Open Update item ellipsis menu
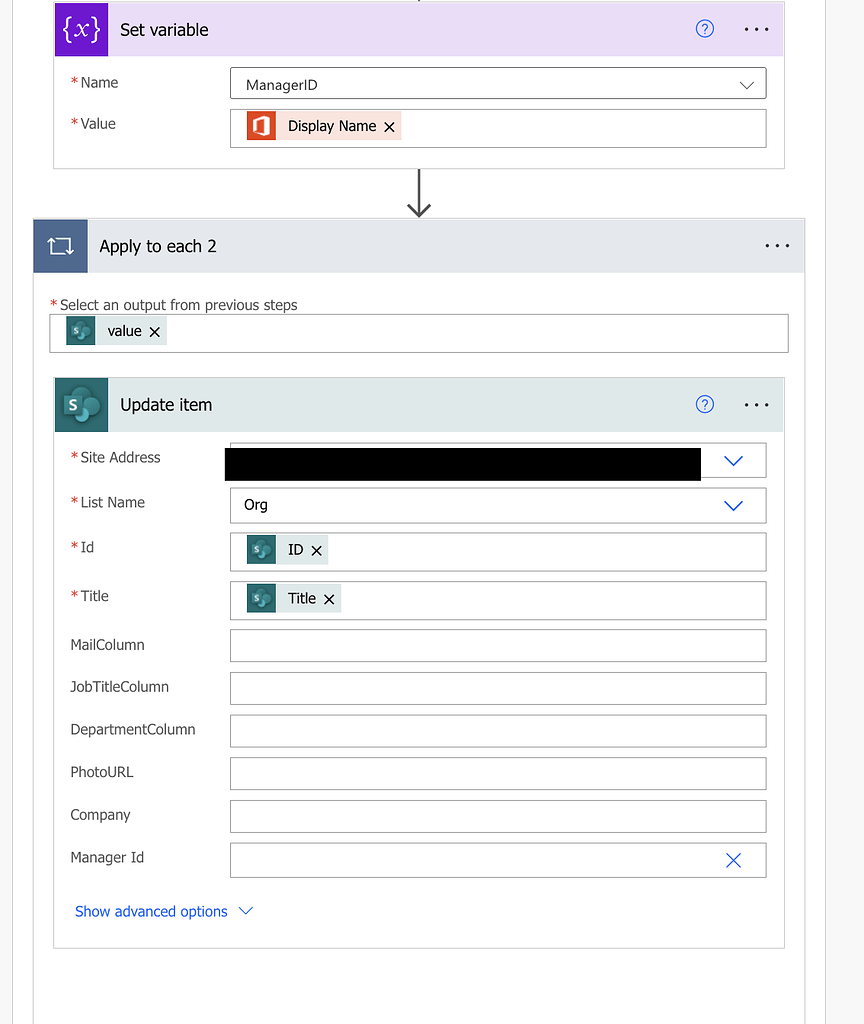864x1024 pixels. pyautogui.click(x=757, y=405)
